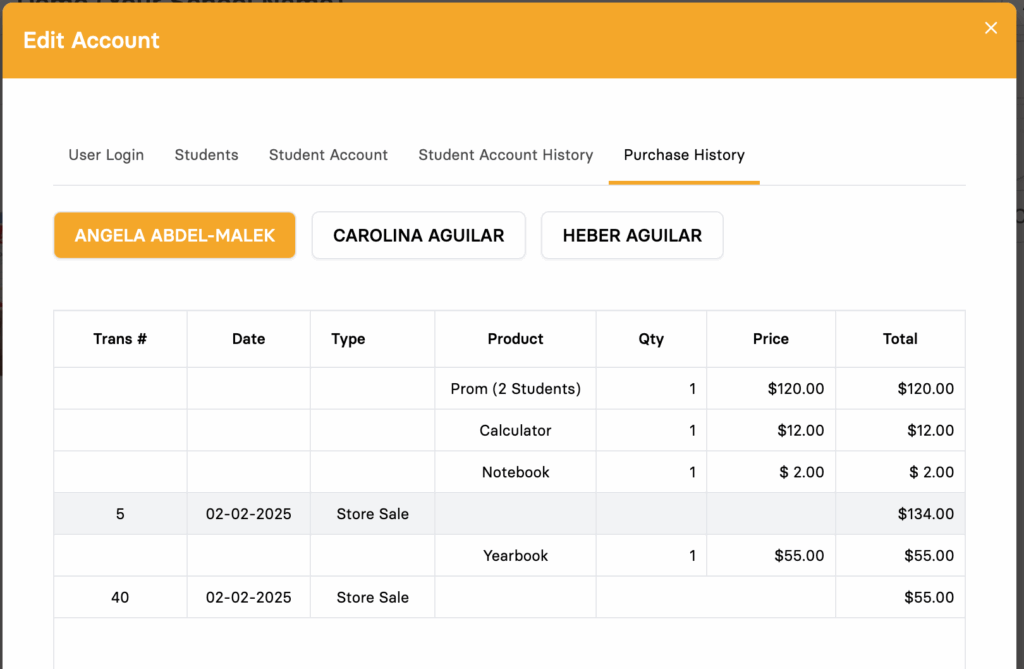
Task: Switch to the User Login tab
Action: tap(106, 155)
